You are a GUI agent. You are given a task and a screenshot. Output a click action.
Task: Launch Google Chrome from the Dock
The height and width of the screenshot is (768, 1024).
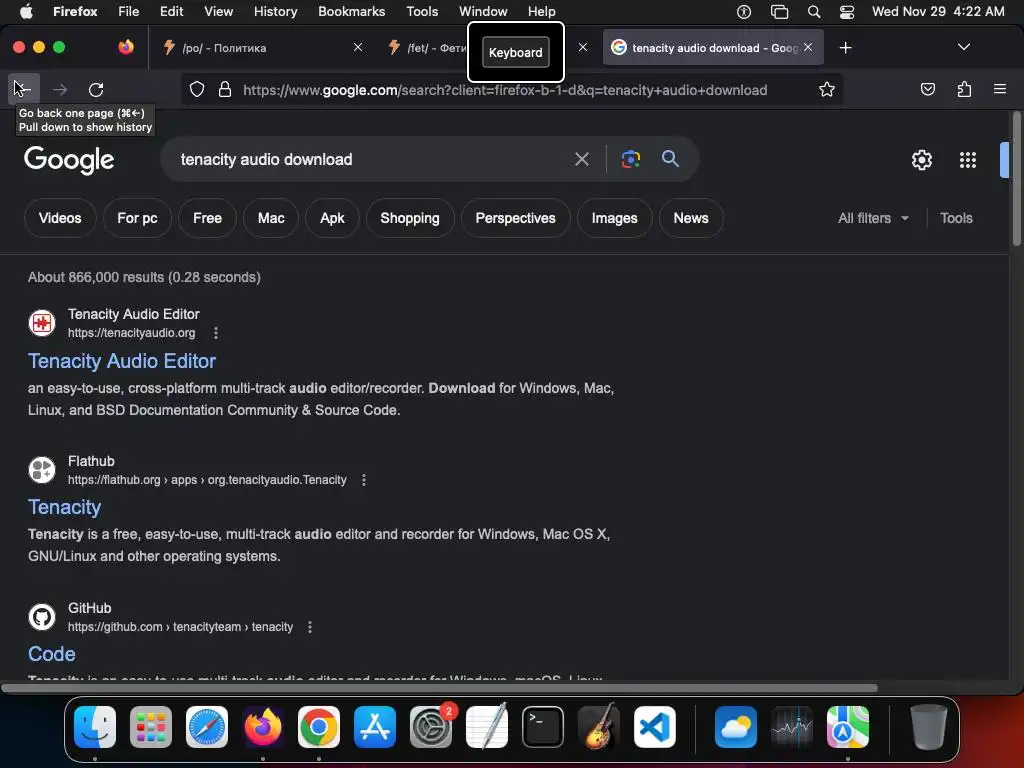point(319,727)
